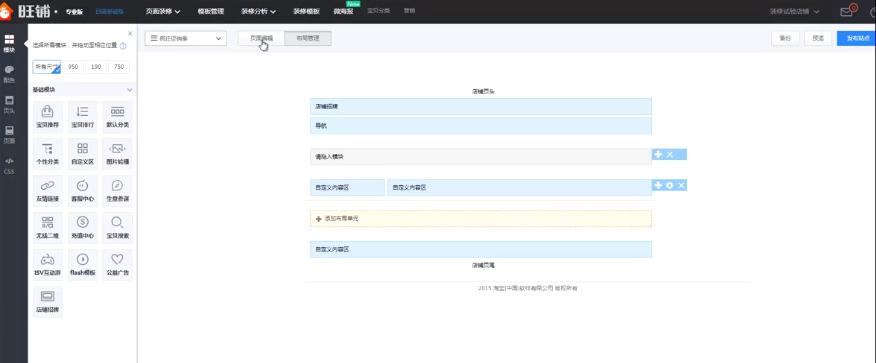Open the mail notification icon in top bar
Viewport: 876px width, 363px height.
click(848, 11)
